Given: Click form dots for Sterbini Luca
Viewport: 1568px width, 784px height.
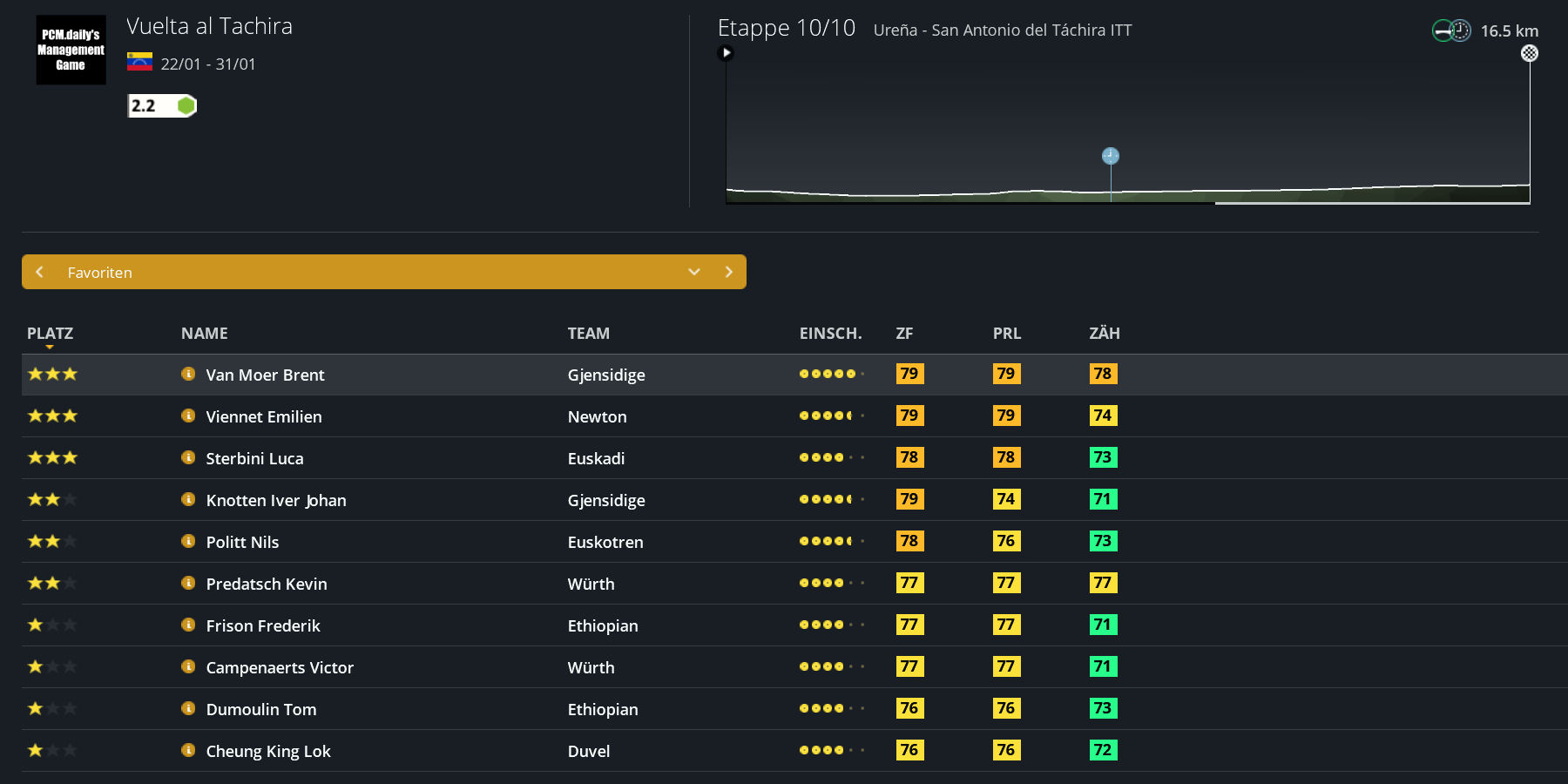Looking at the screenshot, I should tap(832, 457).
